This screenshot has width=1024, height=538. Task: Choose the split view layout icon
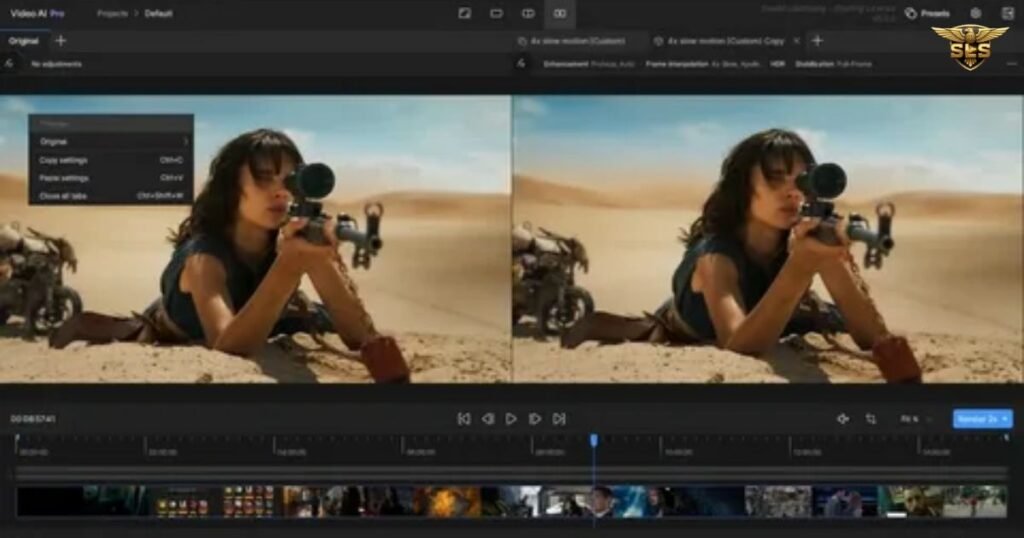(528, 13)
